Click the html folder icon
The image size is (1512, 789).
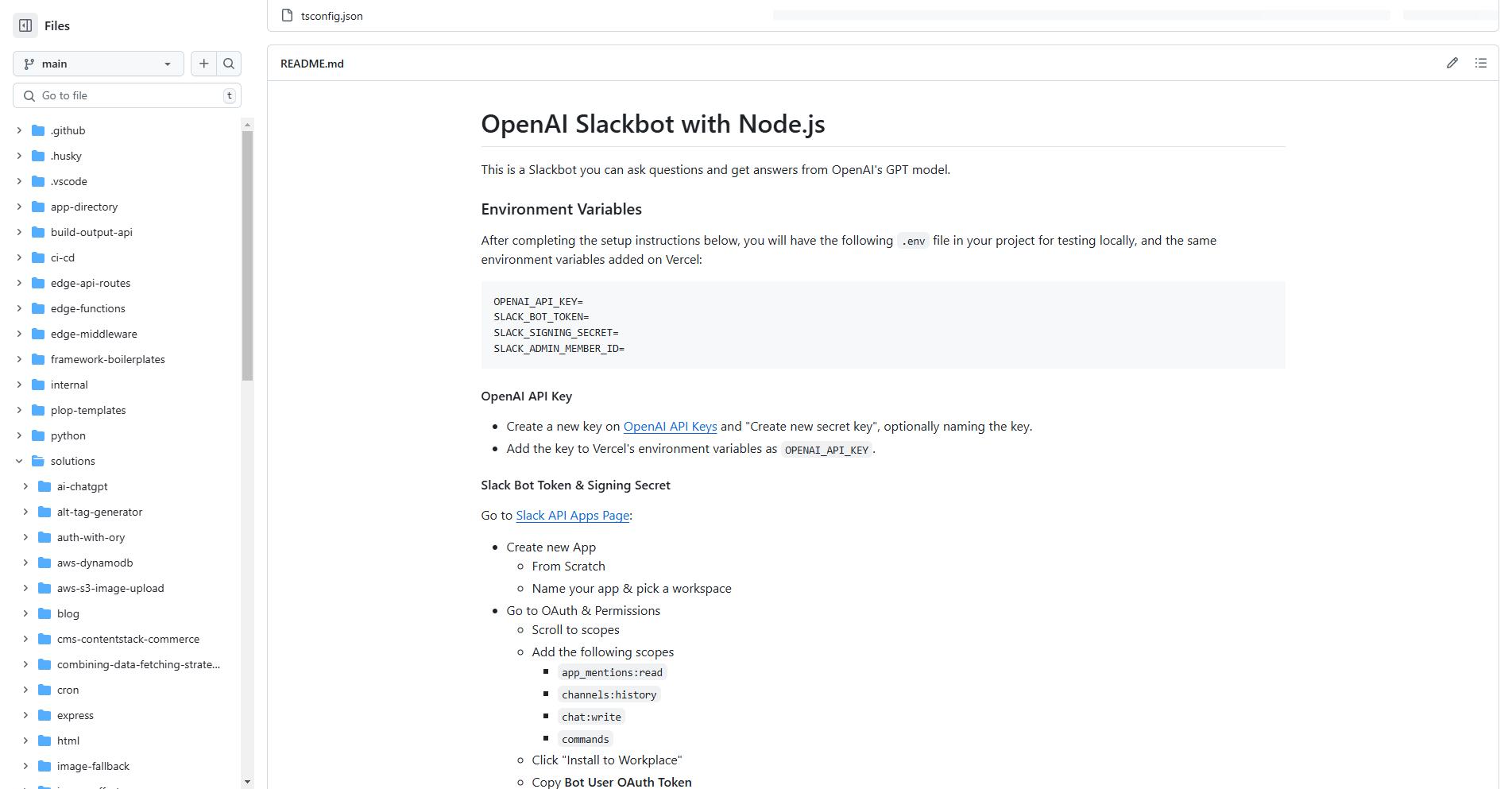click(44, 741)
